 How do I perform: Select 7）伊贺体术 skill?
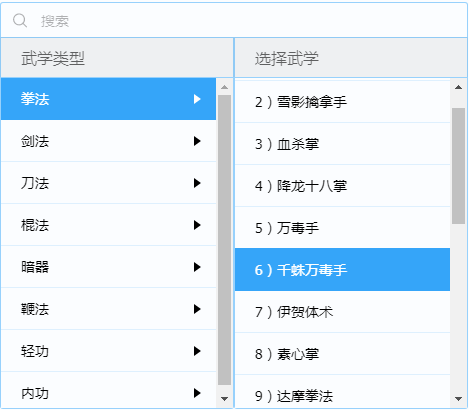point(342,312)
